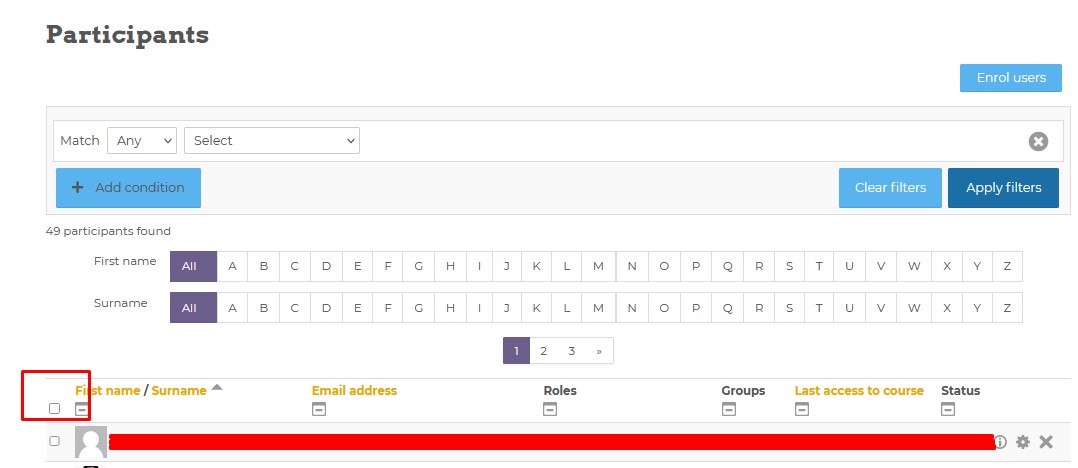Viewport: 1078px width, 468px height.
Task: Go to page 2 of participants
Action: click(543, 351)
